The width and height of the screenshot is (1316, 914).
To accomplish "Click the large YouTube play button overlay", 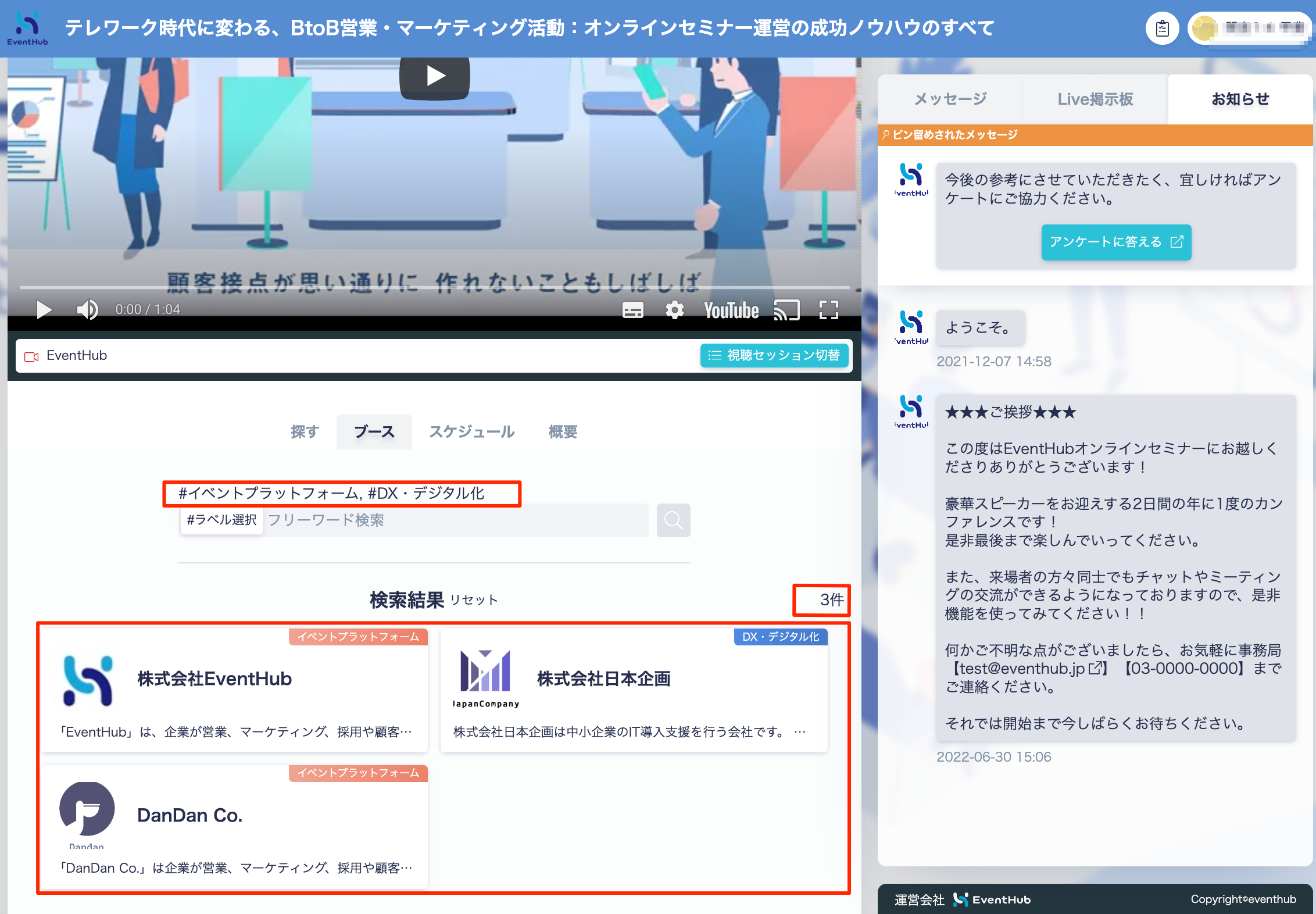I will 435,76.
